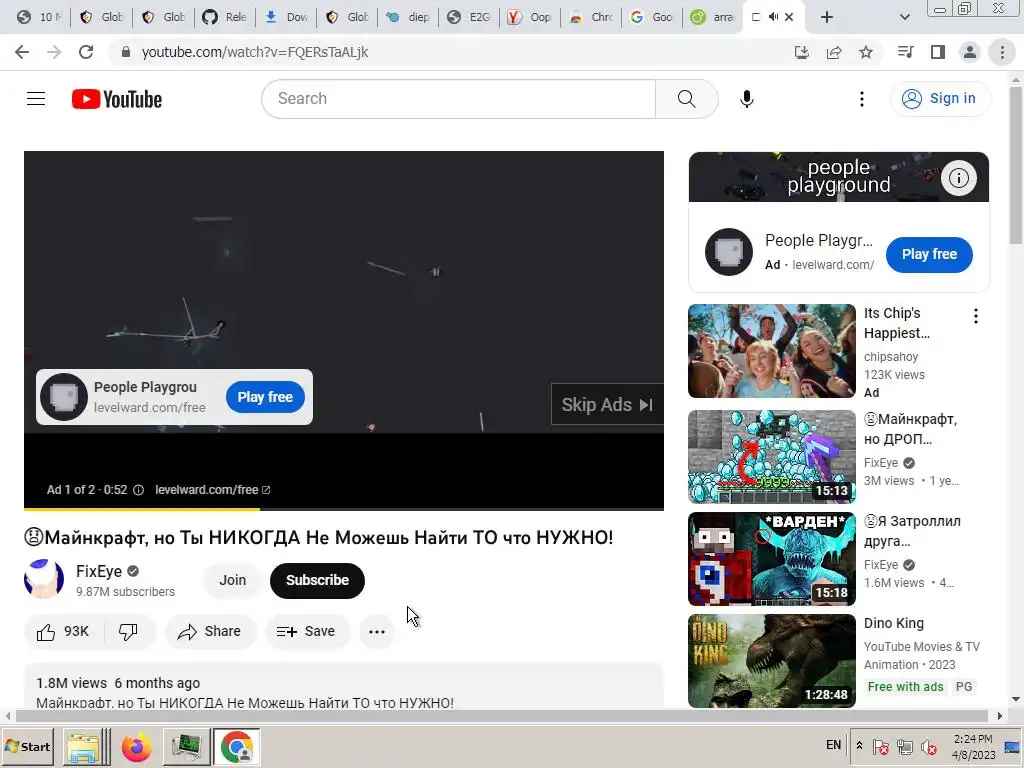This screenshot has height=768, width=1024.
Task: Open volume icon in system tray
Action: tap(928, 746)
